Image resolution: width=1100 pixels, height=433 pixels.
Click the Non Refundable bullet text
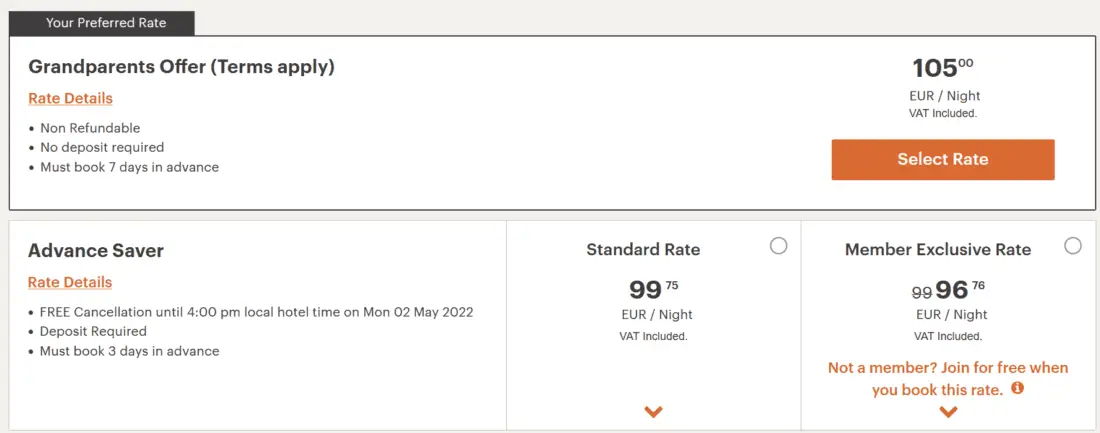click(90, 128)
